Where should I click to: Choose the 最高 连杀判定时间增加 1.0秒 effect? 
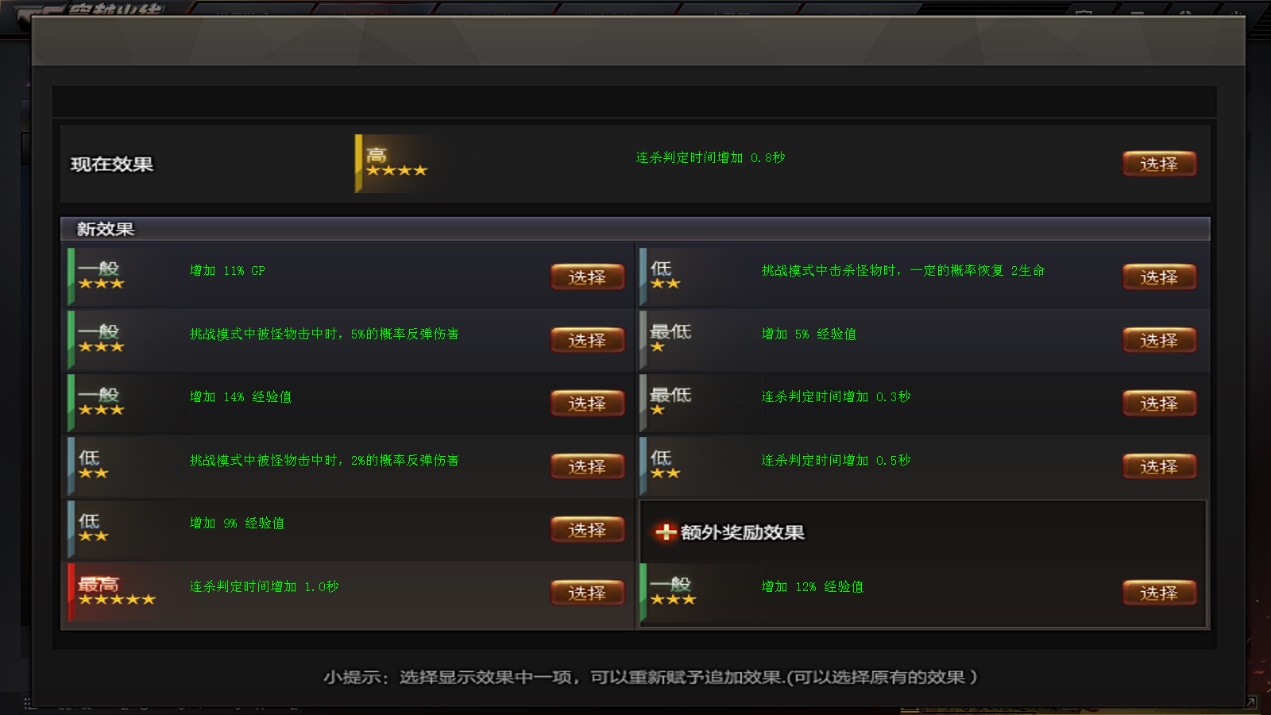pos(587,593)
